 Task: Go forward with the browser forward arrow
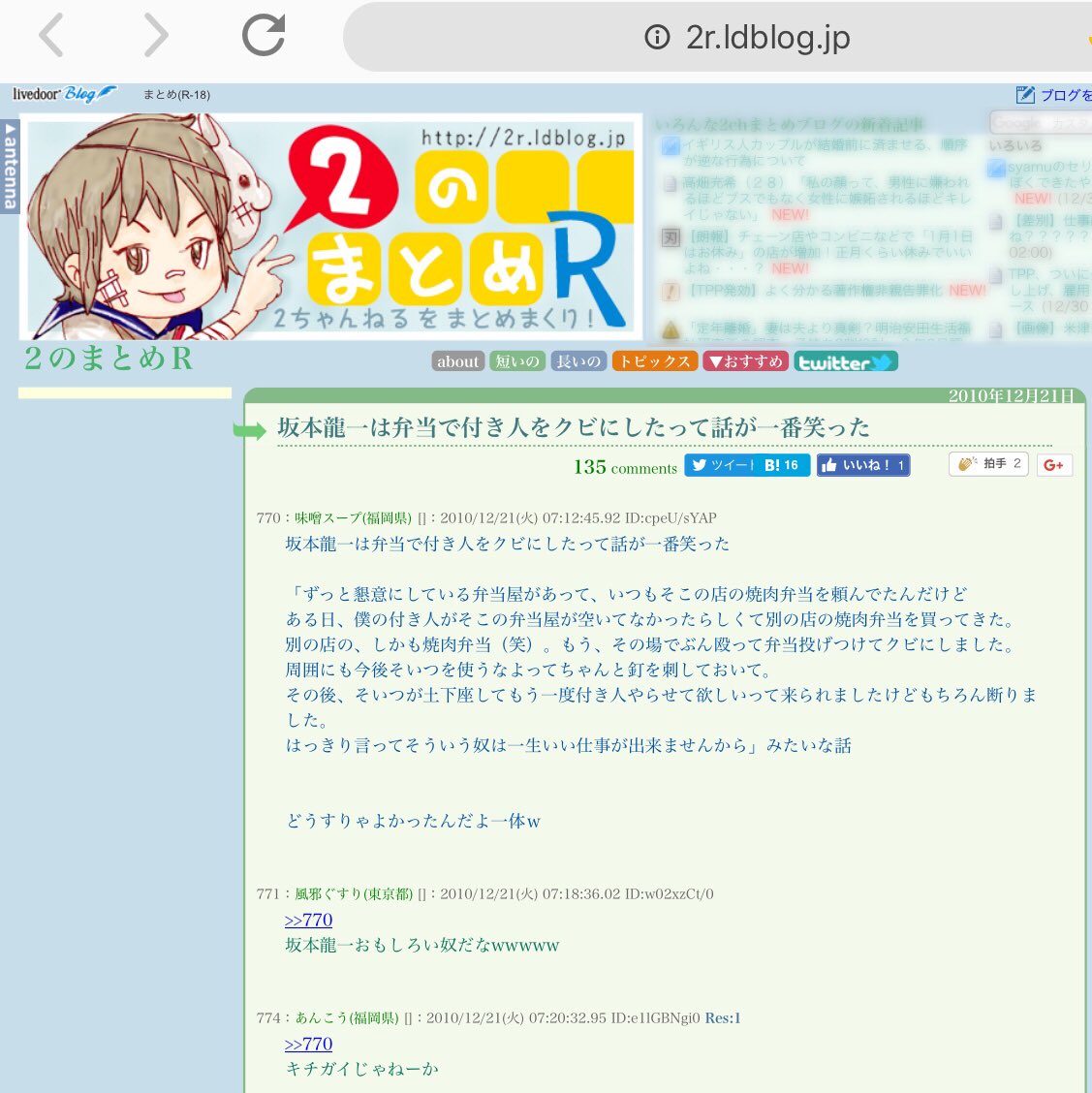pyautogui.click(x=155, y=35)
